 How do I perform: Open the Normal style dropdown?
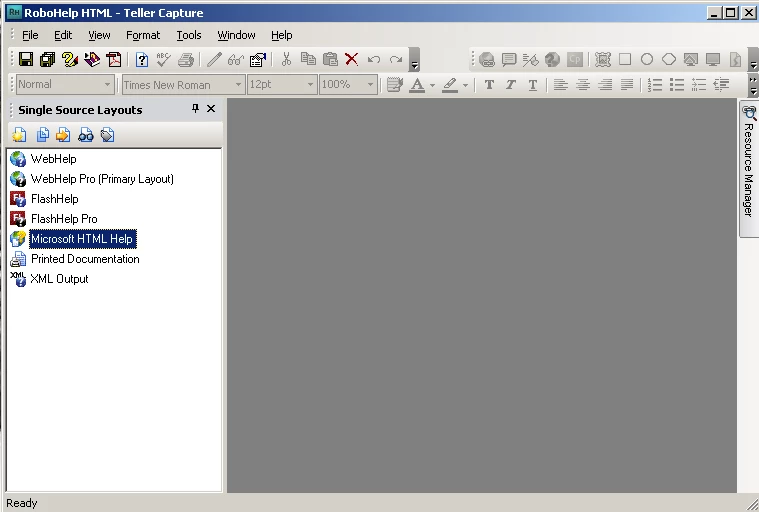107,85
